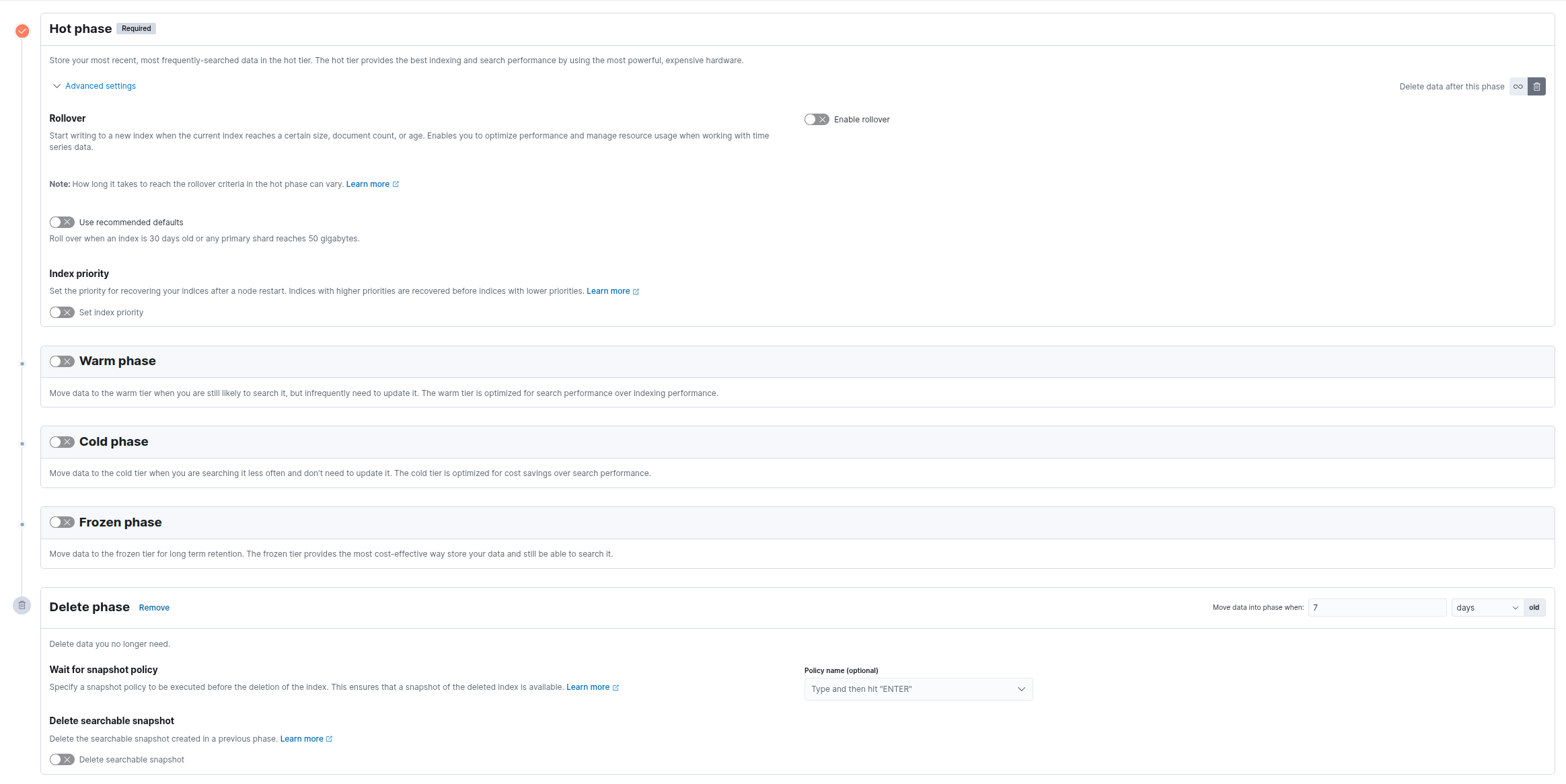Image resolution: width=1566 pixels, height=784 pixels.
Task: Enable the Cold phase switch
Action: pos(62,442)
